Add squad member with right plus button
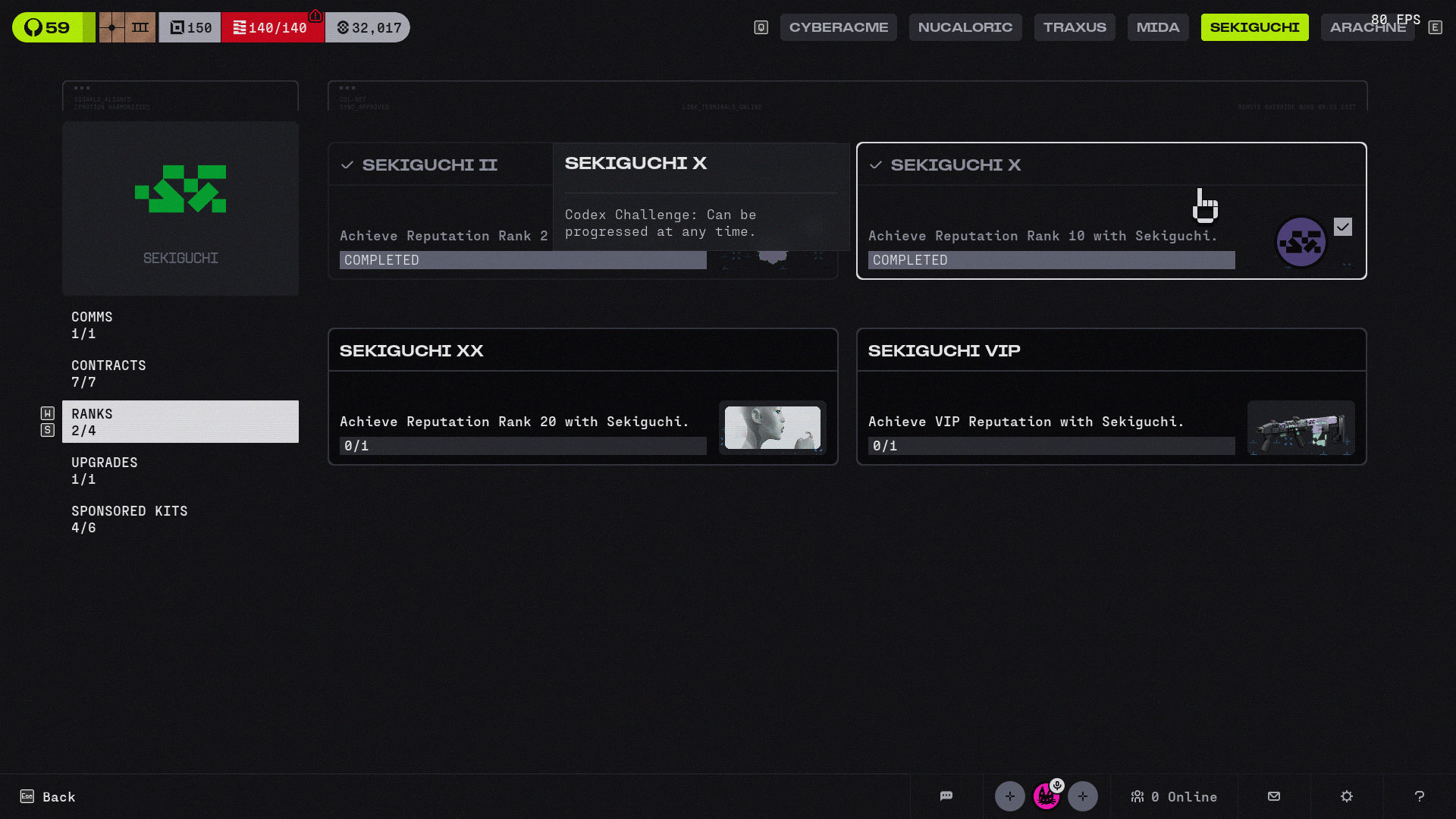Viewport: 1456px width, 819px height. 1083,796
